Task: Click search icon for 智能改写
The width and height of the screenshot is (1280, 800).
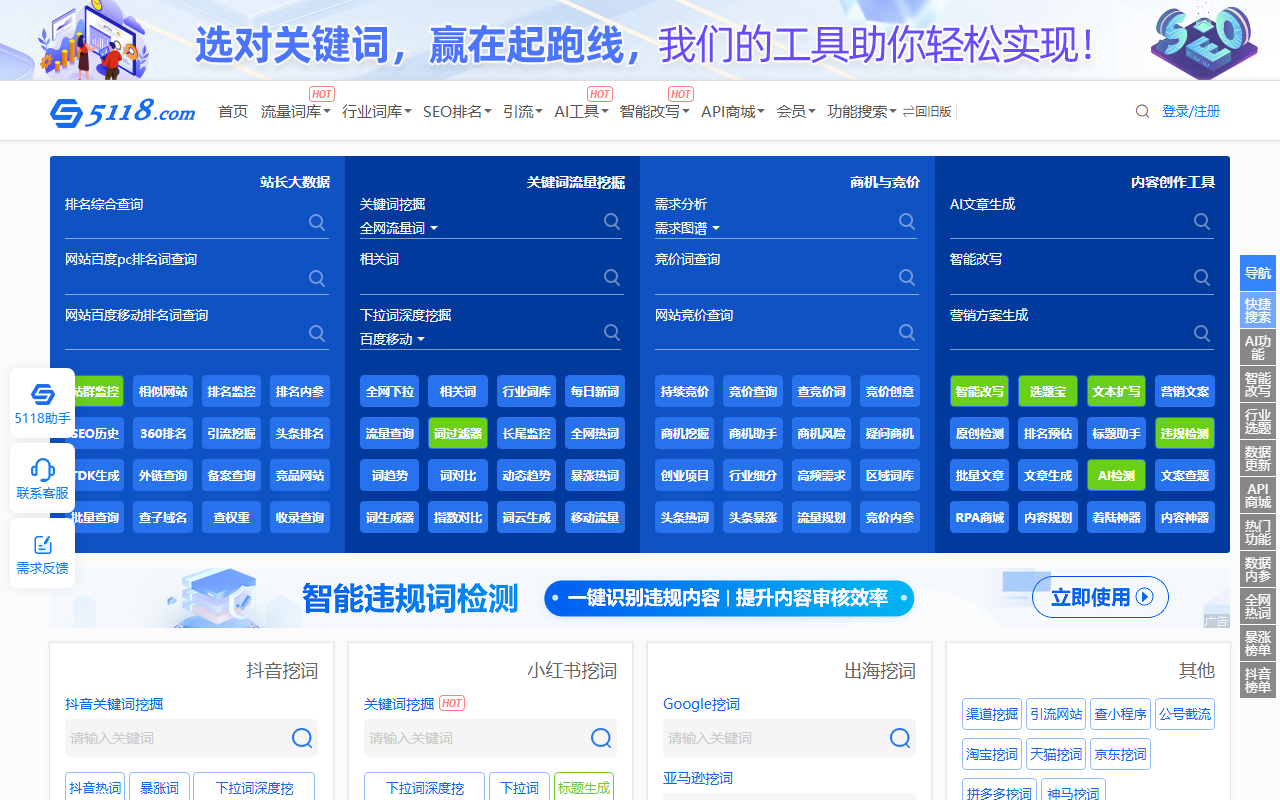Action: (1202, 277)
